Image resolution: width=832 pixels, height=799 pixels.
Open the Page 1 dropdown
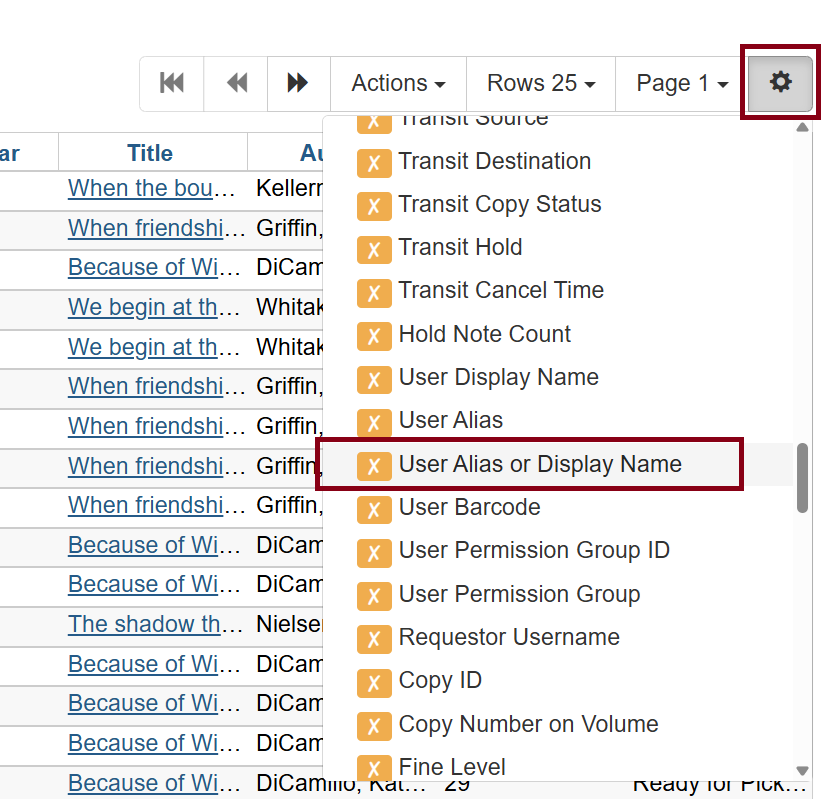point(679,83)
